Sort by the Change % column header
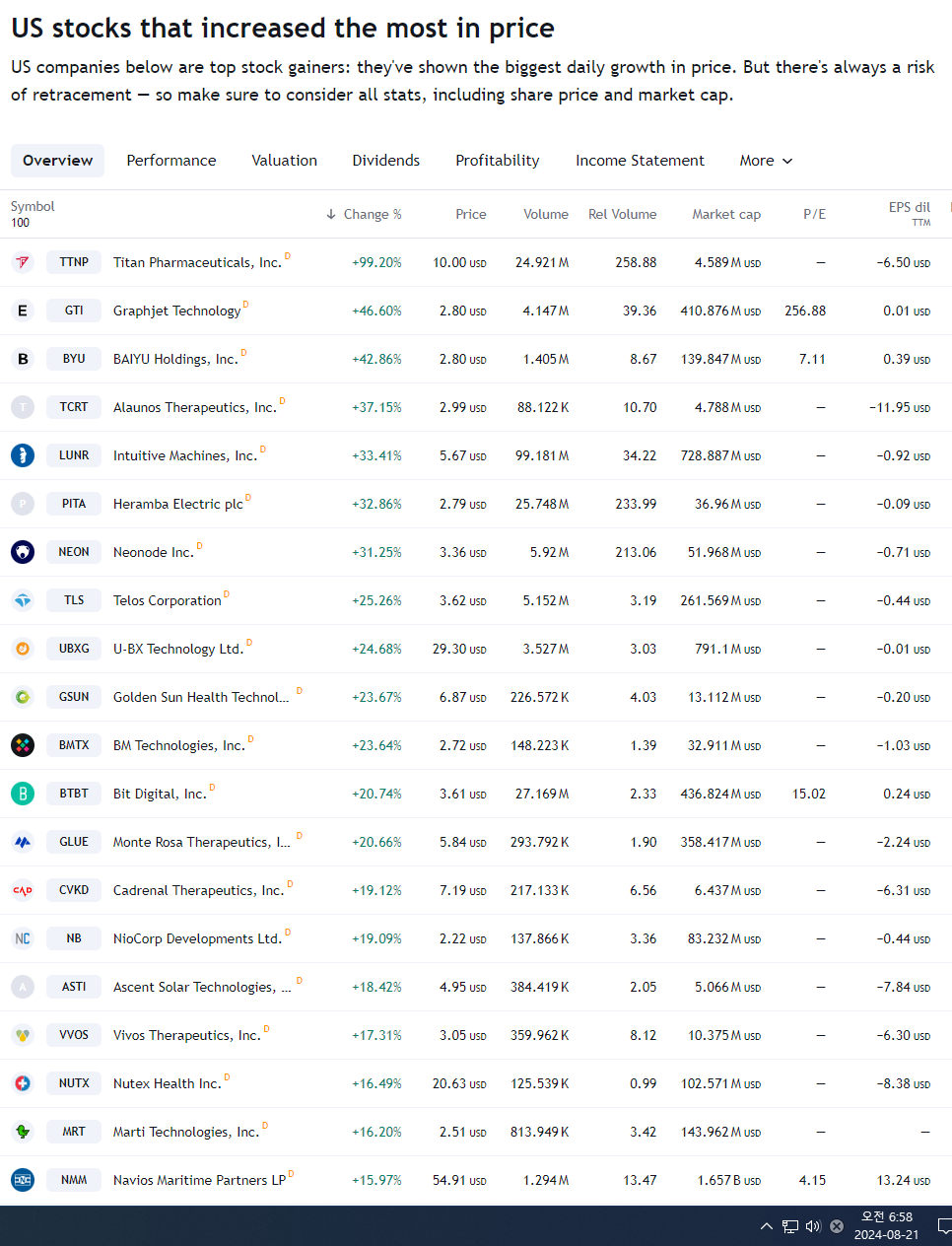 tap(364, 214)
